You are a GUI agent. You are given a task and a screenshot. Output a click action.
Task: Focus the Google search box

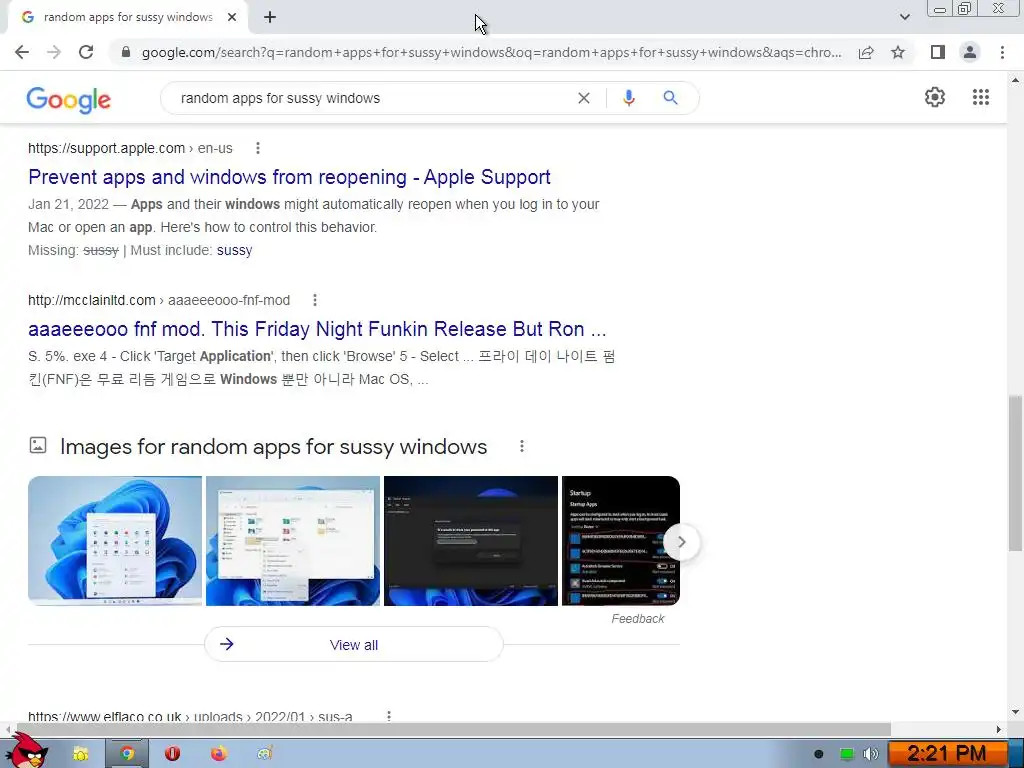pos(372,98)
